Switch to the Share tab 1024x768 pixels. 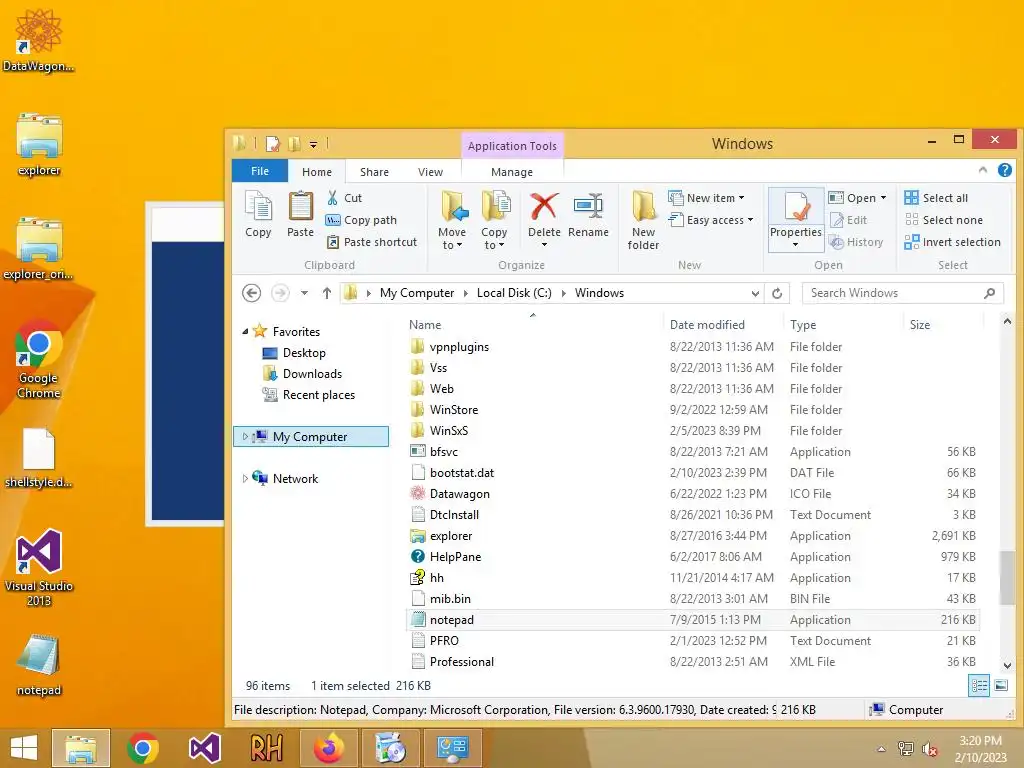[374, 172]
